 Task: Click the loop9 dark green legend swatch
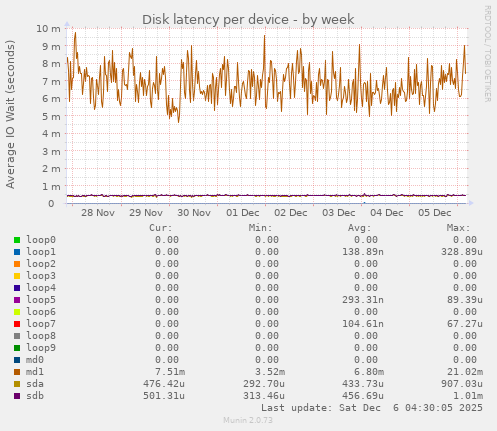pyautogui.click(x=17, y=348)
